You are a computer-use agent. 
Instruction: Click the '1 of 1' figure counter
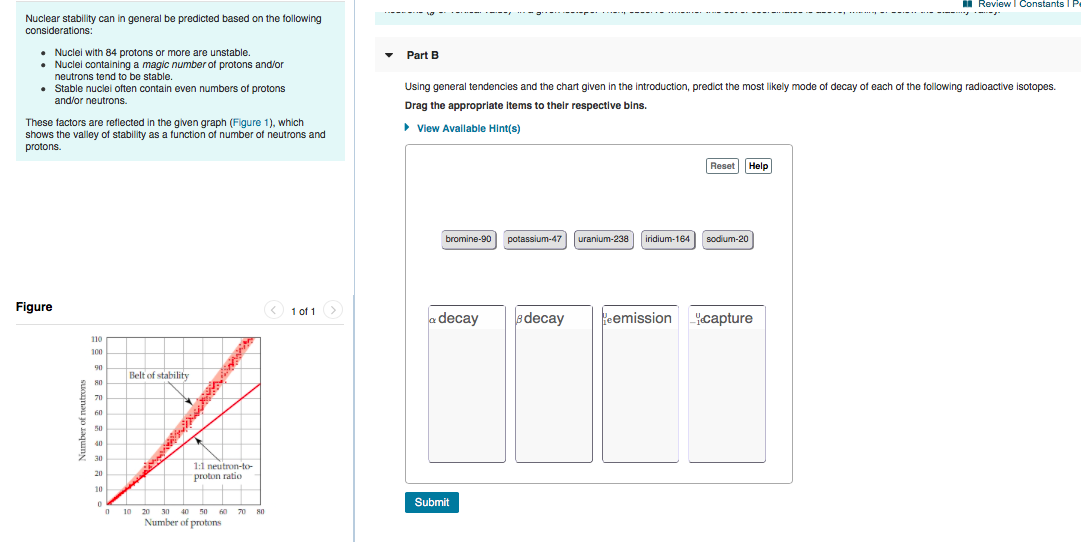[x=303, y=312]
